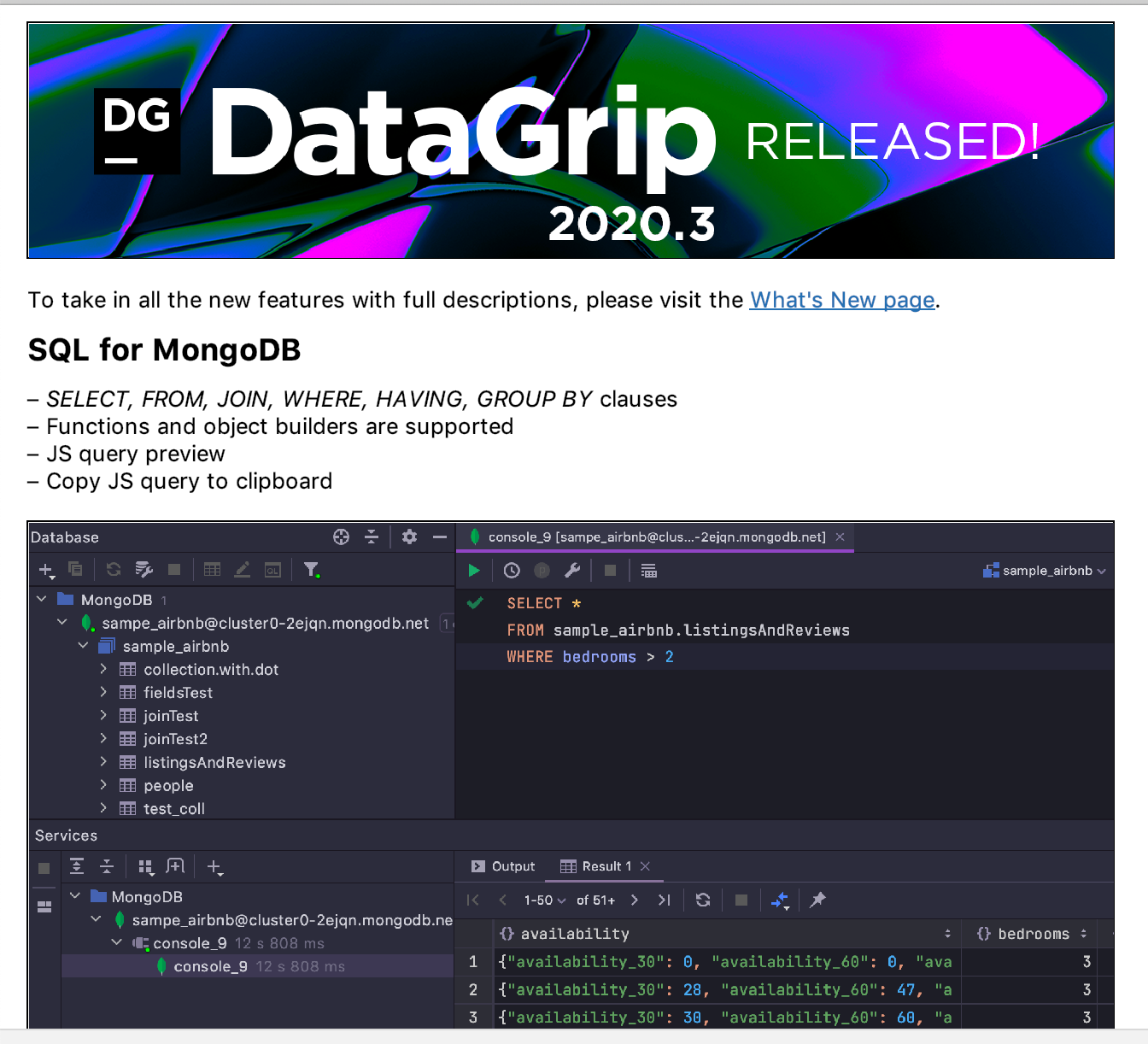Collapse MongoDB node in Services tree
This screenshot has height=1044, width=1148.
(x=75, y=895)
